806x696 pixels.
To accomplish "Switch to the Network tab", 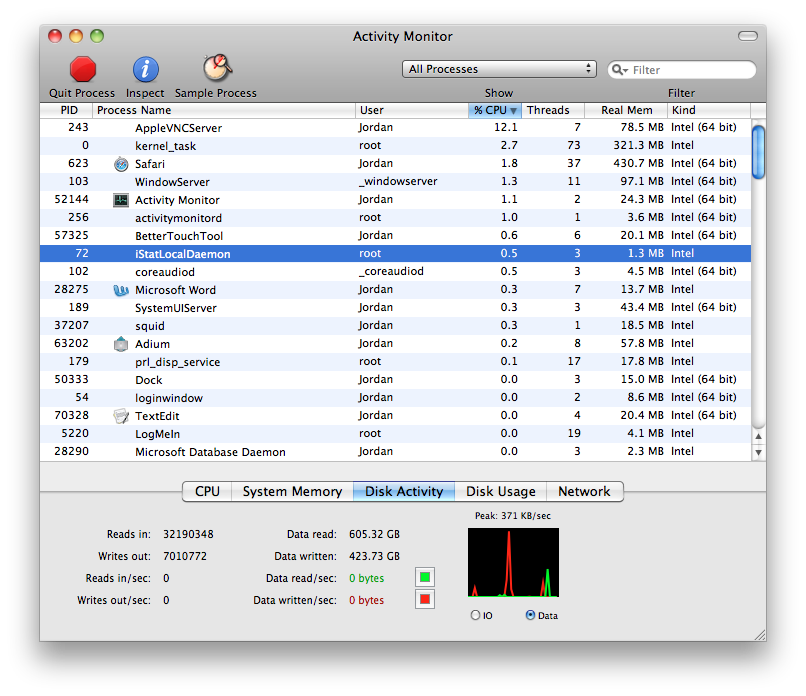I will 584,491.
